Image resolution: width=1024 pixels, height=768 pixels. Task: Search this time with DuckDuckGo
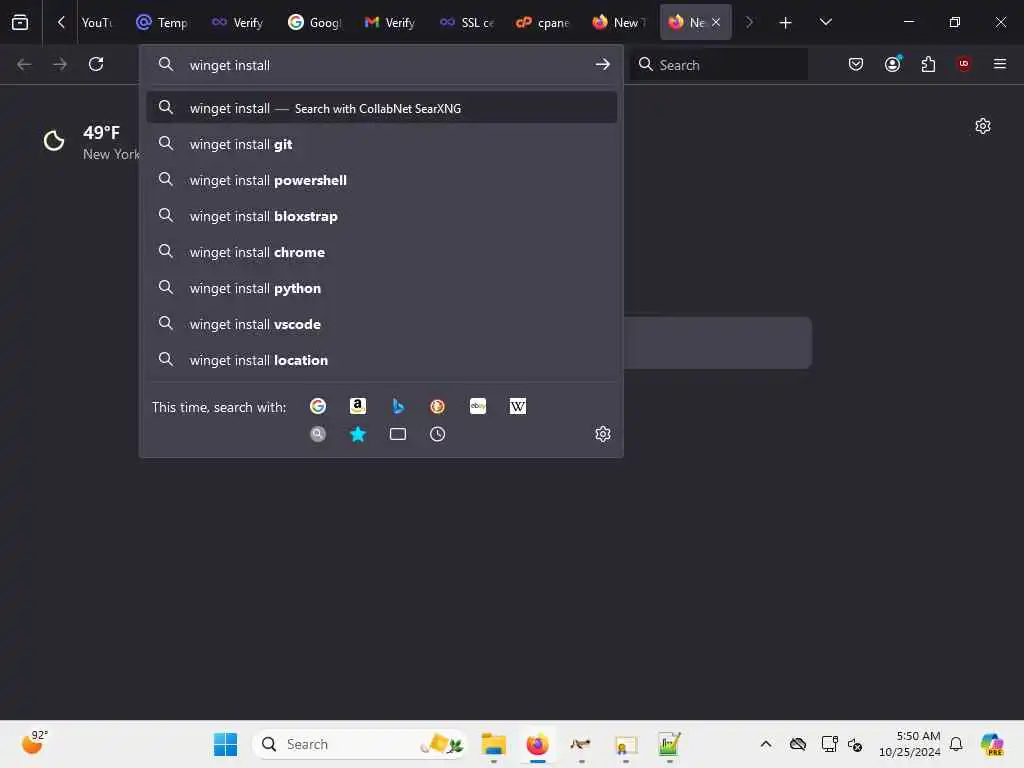(x=438, y=406)
